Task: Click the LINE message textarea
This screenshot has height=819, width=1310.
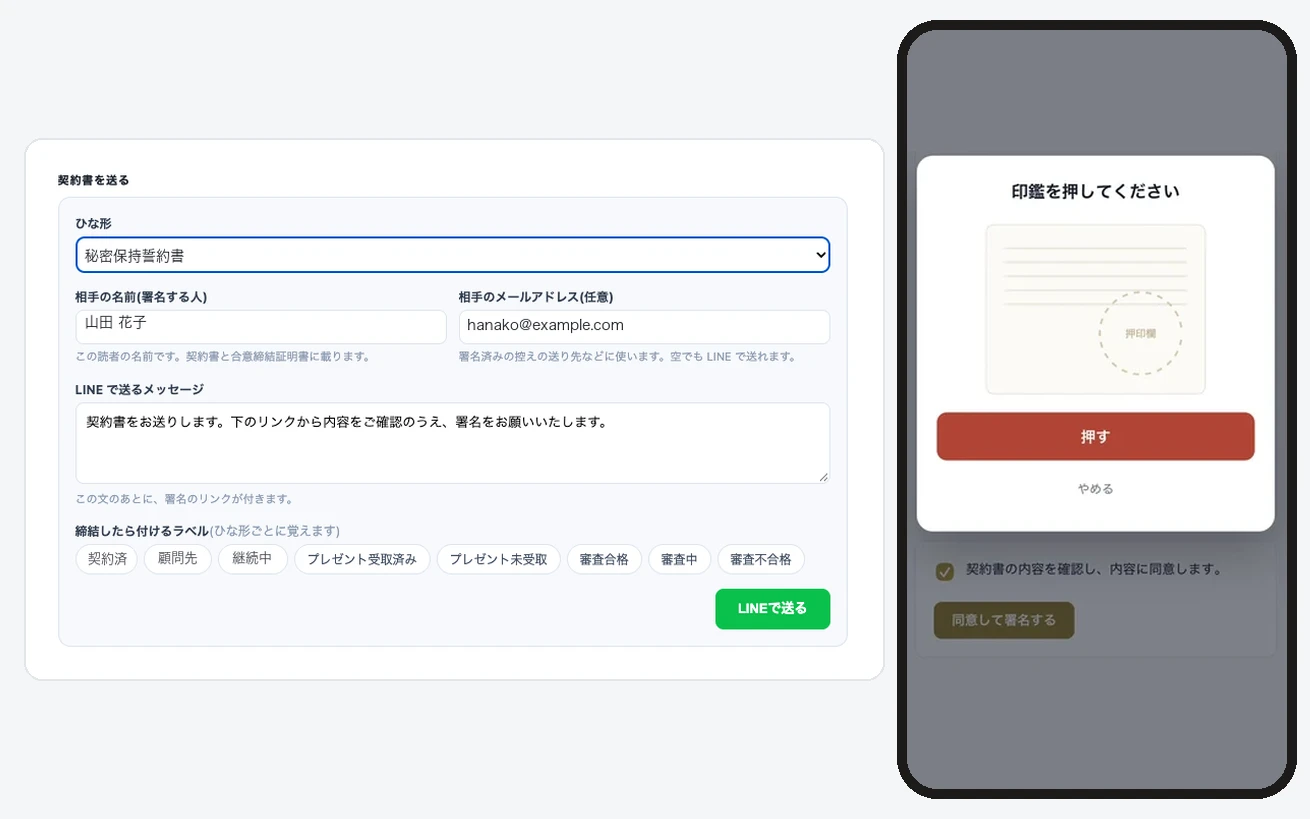Action: click(452, 443)
